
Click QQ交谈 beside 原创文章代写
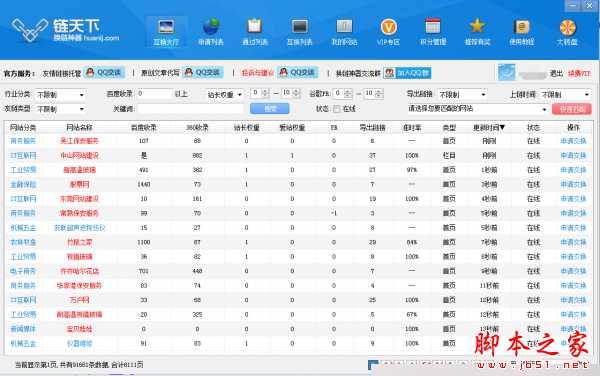(203, 72)
